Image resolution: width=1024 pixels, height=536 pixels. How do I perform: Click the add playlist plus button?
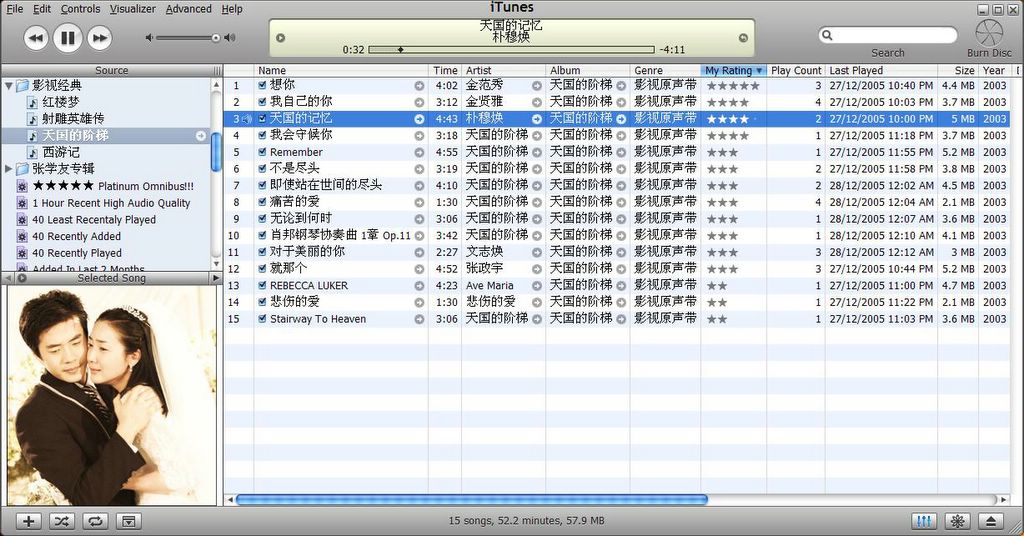coord(28,521)
